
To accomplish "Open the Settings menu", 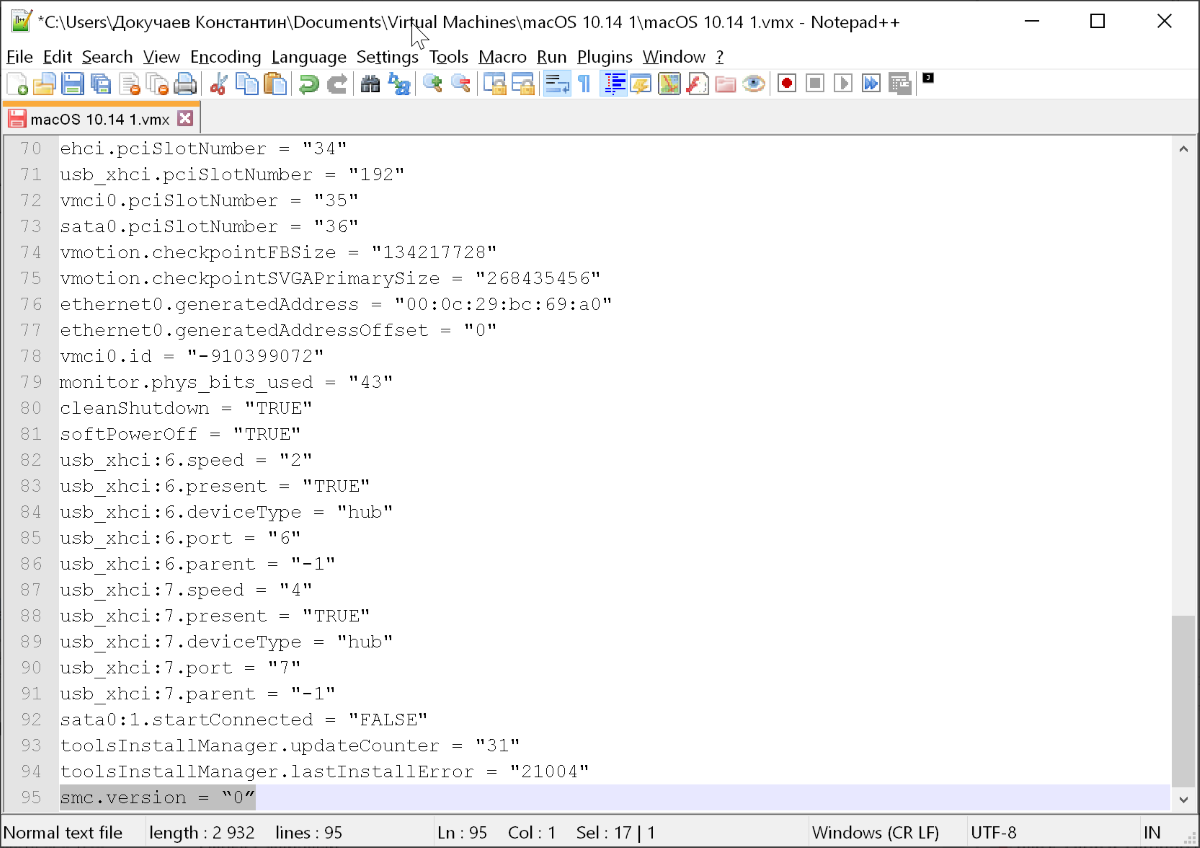I will pyautogui.click(x=387, y=57).
